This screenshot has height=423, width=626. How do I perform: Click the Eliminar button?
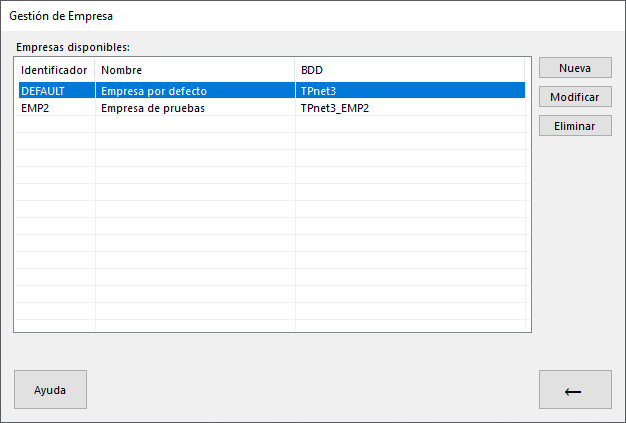(x=575, y=126)
